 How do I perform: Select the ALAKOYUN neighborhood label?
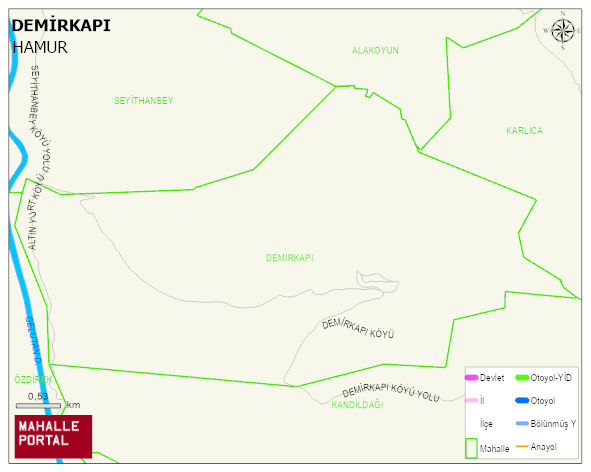[x=375, y=51]
